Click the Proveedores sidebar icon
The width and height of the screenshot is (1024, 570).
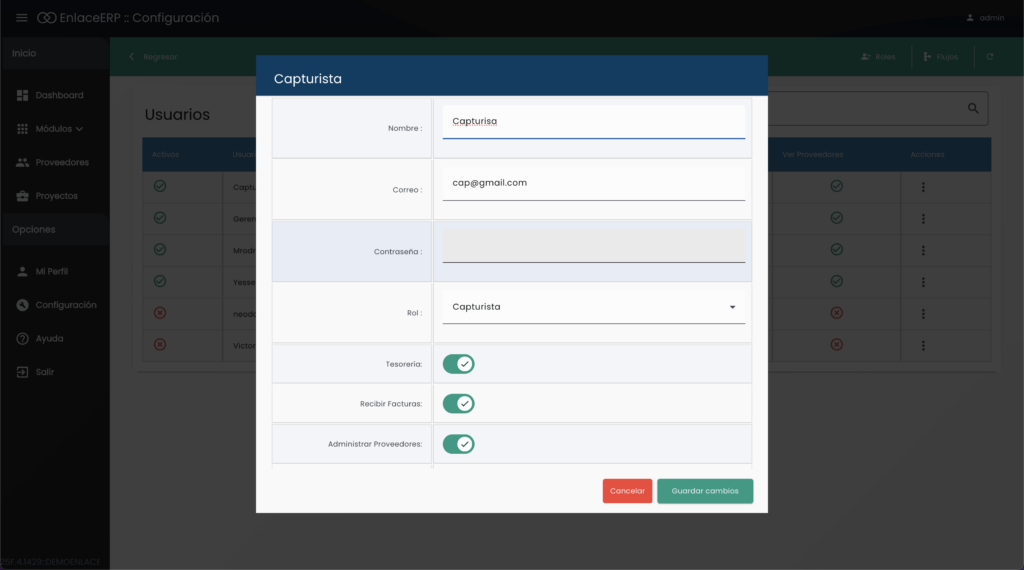point(22,162)
